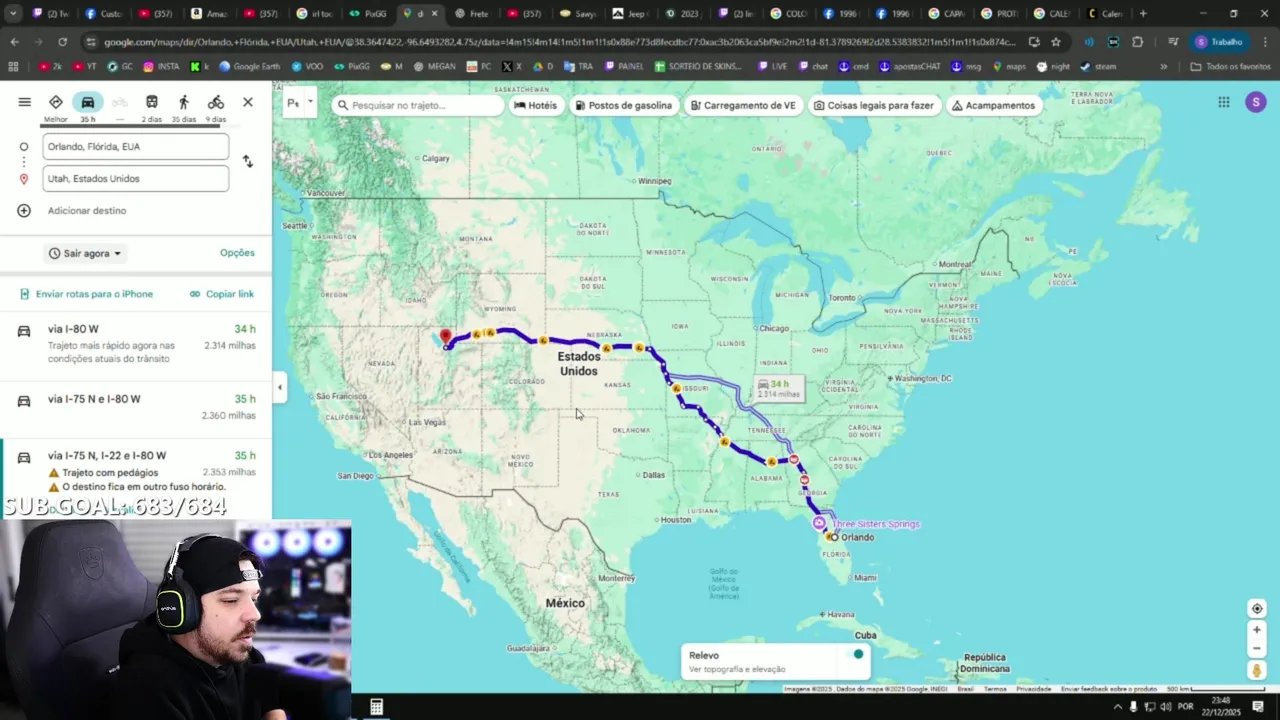Click the plus icon to add destination
The height and width of the screenshot is (720, 1280).
pyautogui.click(x=24, y=211)
